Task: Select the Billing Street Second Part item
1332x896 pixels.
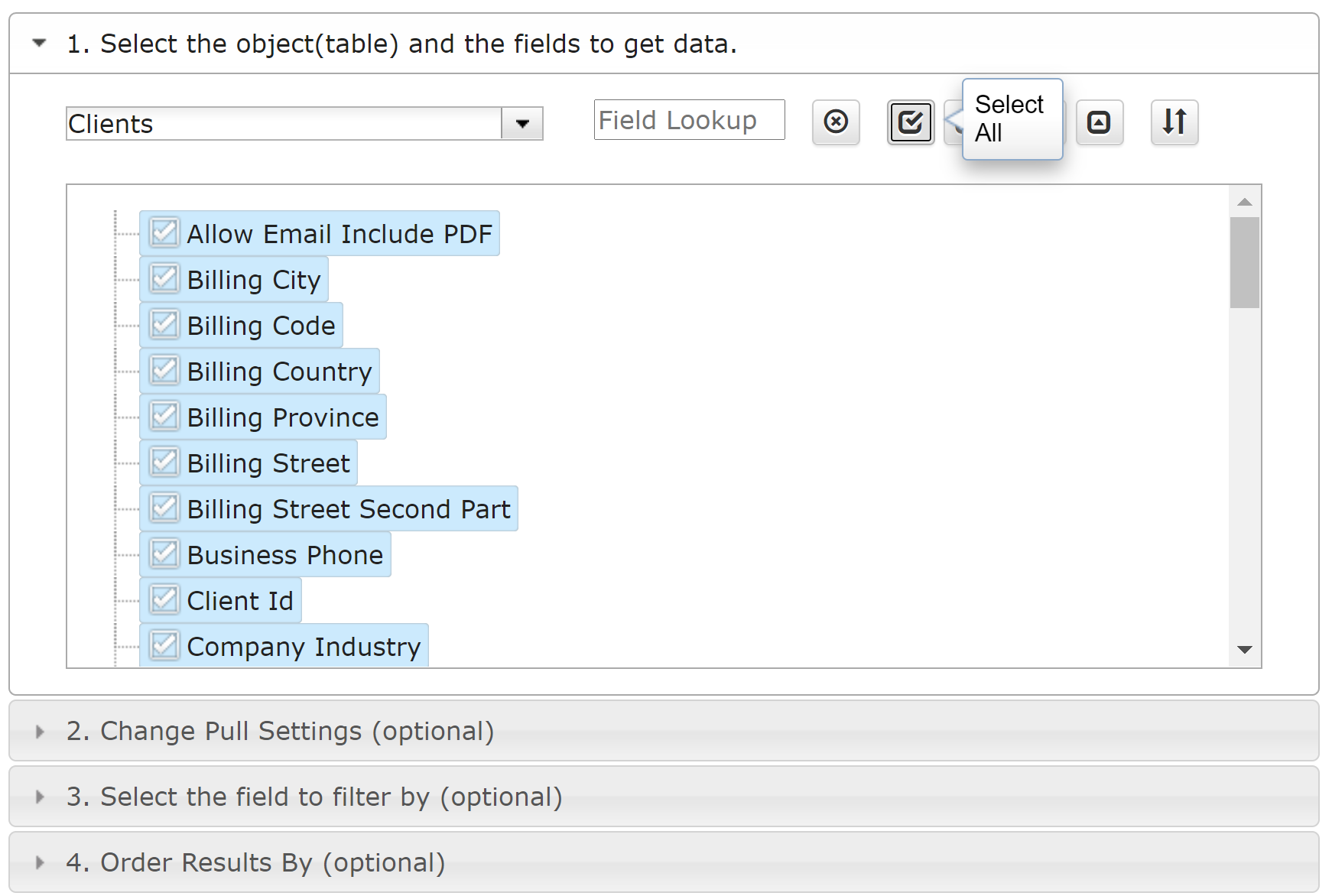Action: (329, 508)
